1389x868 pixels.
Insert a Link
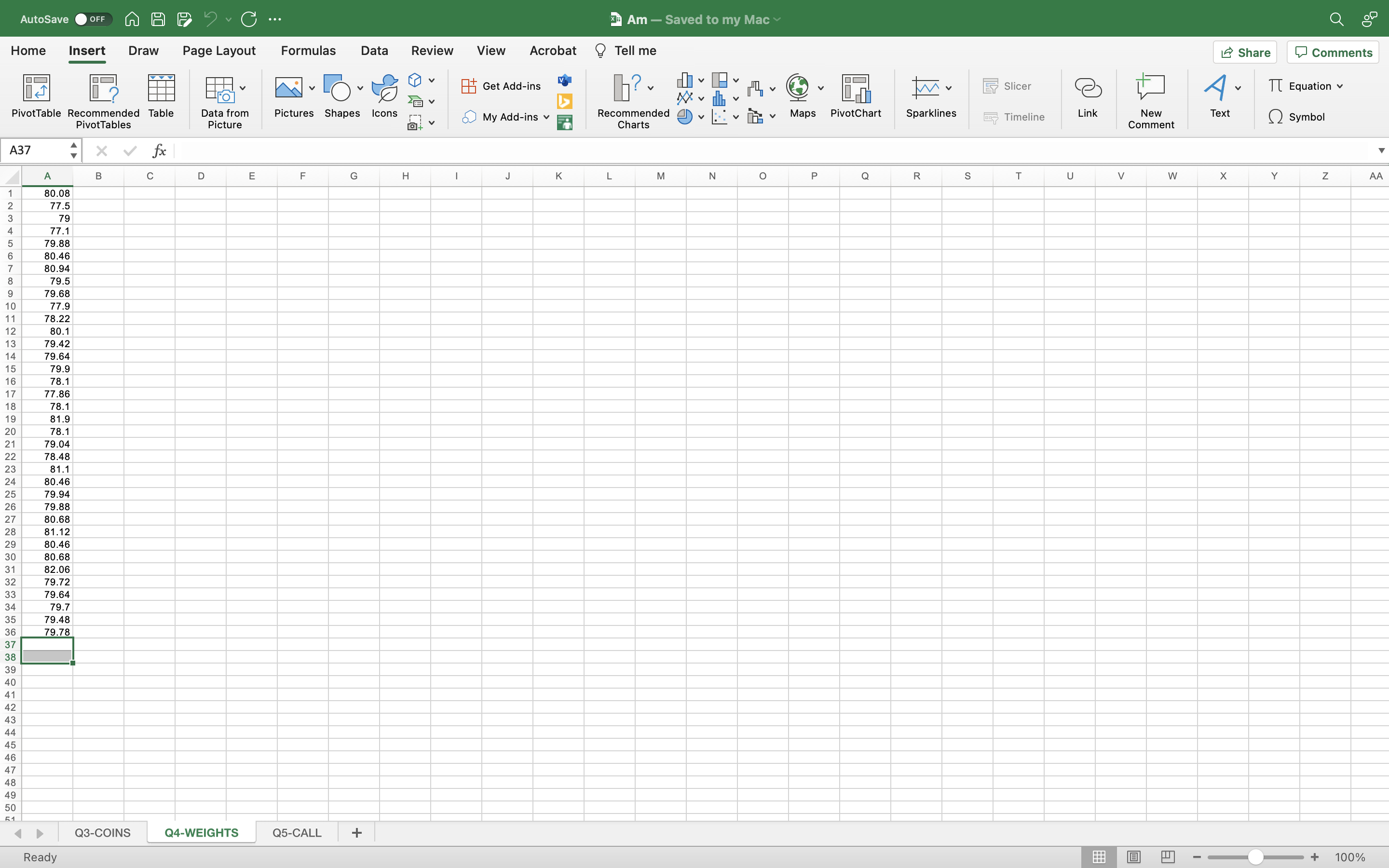[x=1087, y=89]
